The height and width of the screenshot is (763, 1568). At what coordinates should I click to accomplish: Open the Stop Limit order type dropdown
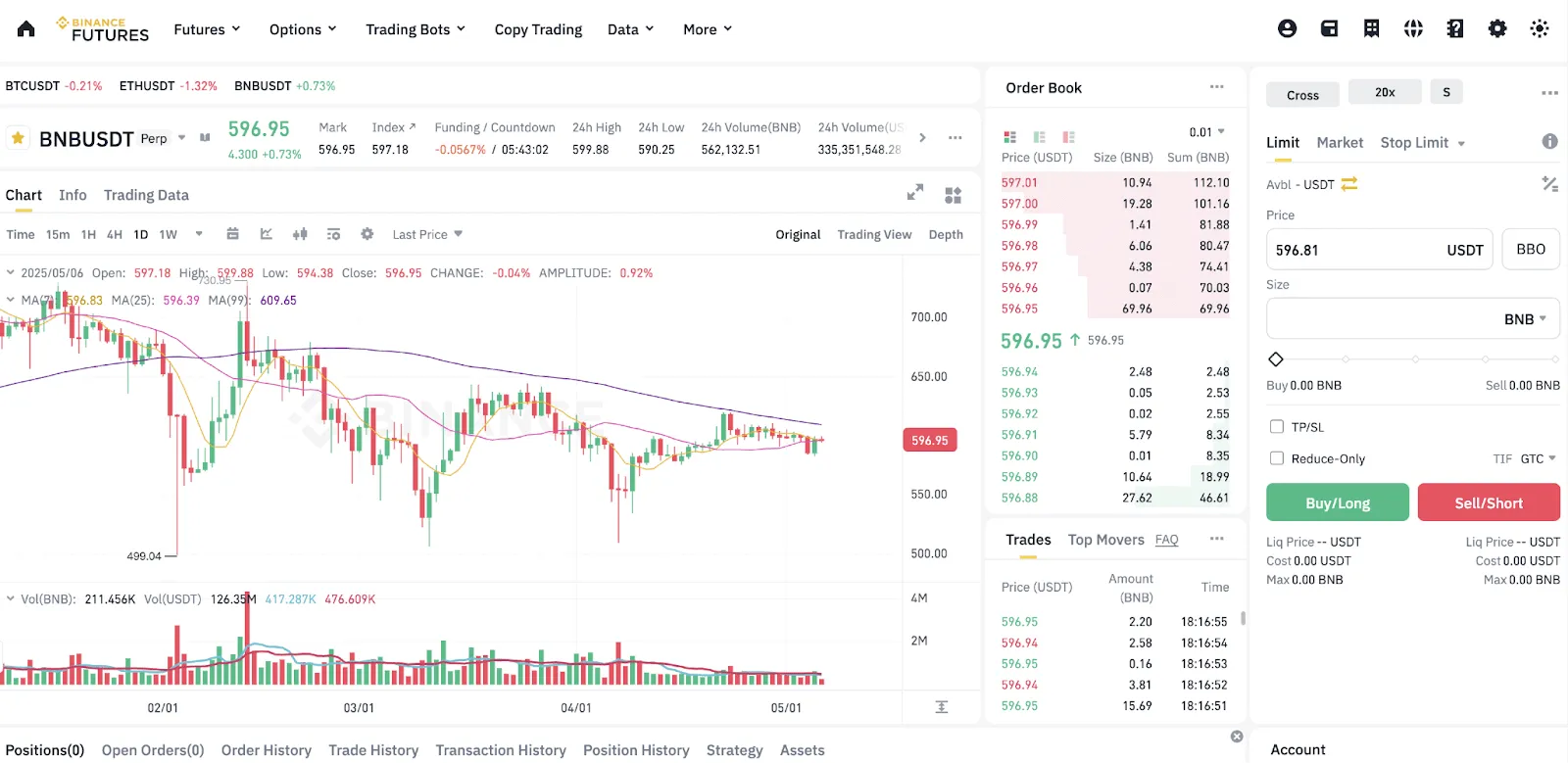[1423, 143]
